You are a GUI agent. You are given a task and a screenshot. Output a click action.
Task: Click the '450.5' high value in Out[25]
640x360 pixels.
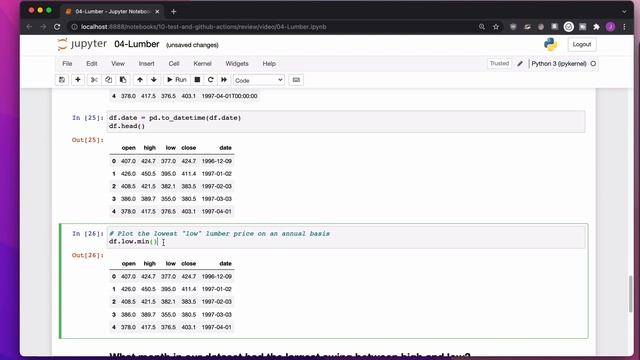click(148, 174)
